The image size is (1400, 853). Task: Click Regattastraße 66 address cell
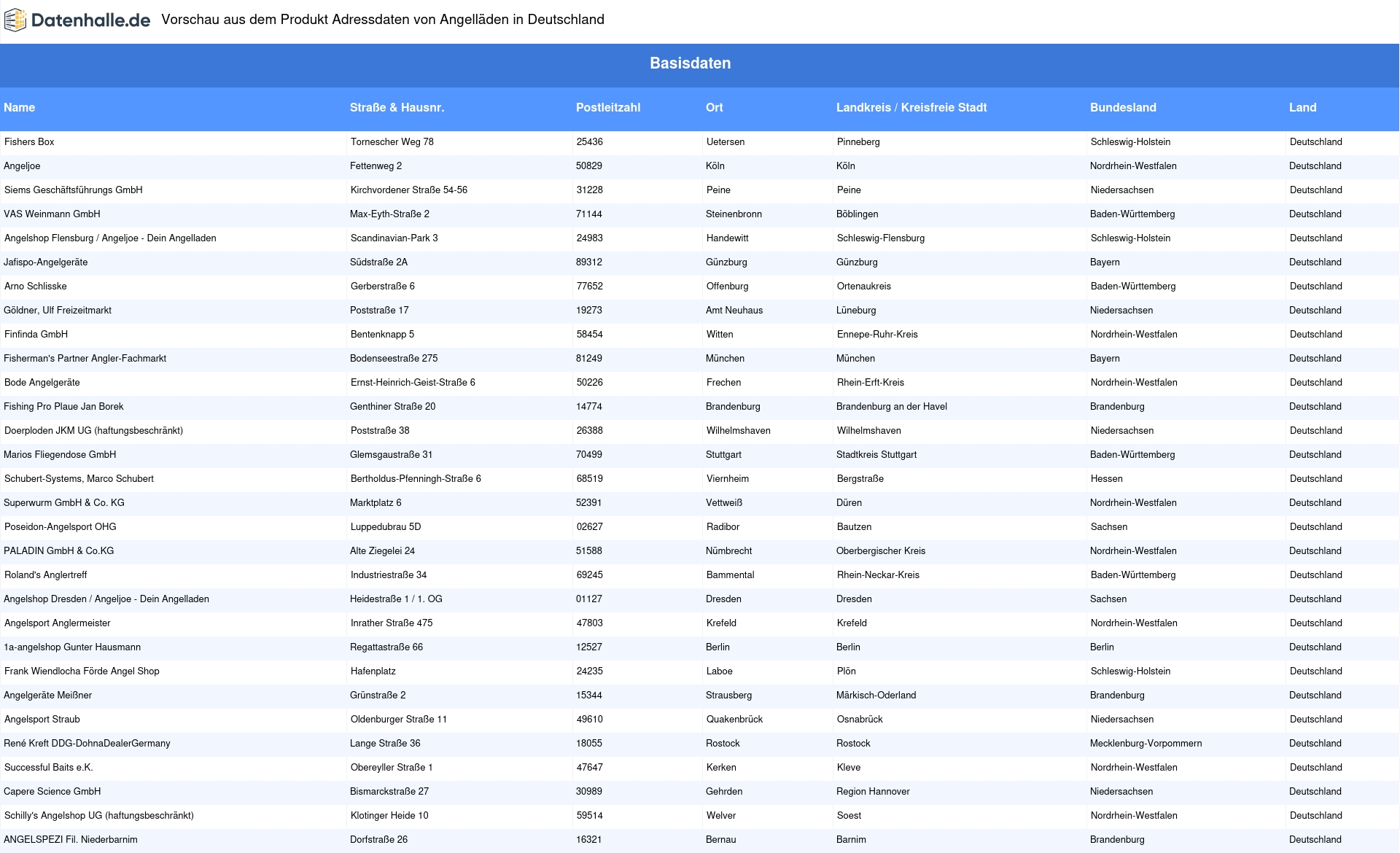(386, 647)
